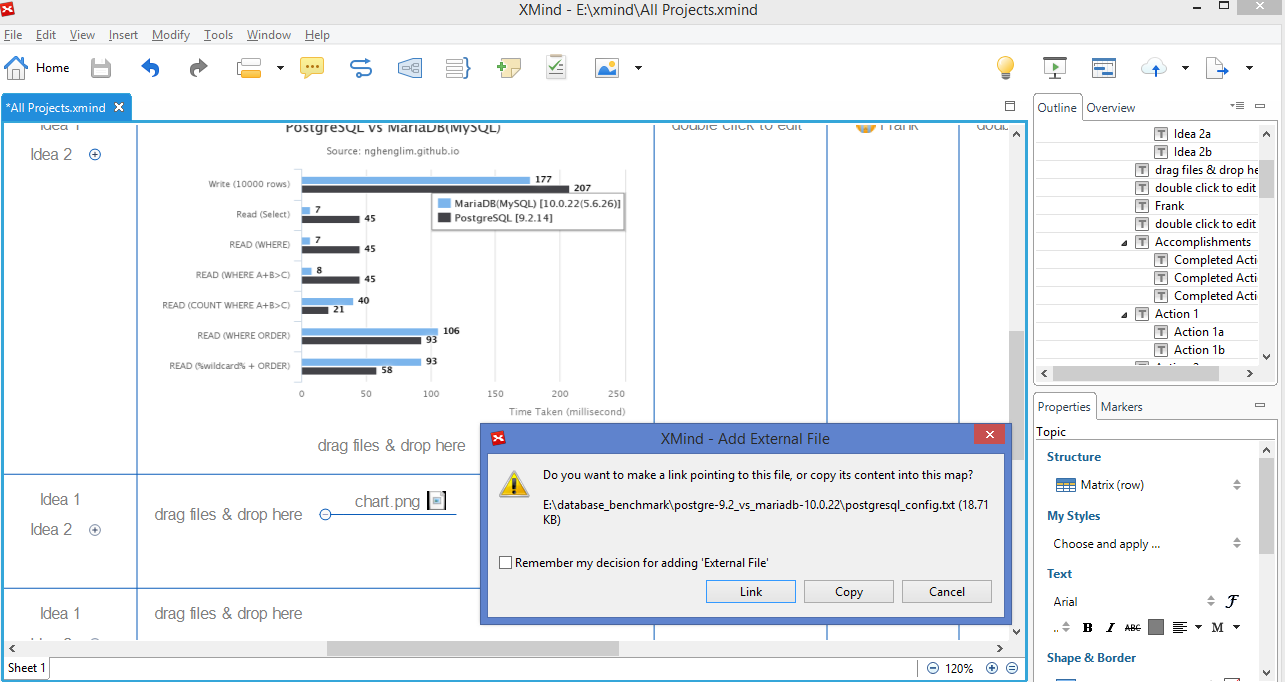
Task: Open the export dropdown arrow
Action: 1249,68
